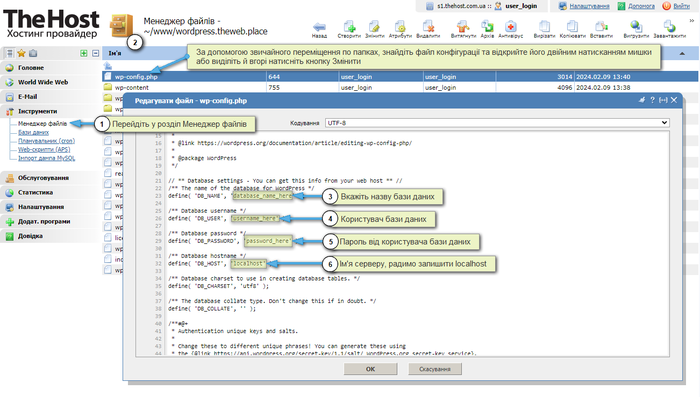Open the Бази даних link
700x397 pixels.
coord(33,132)
